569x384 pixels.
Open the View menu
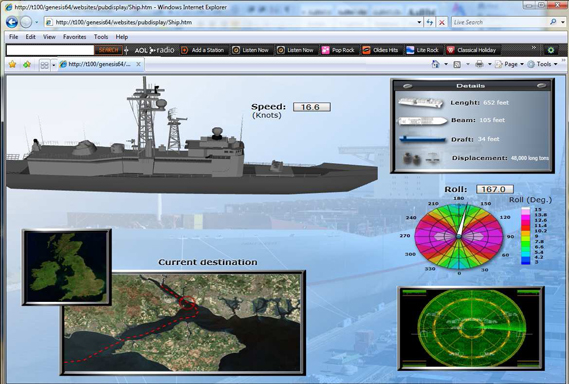[x=49, y=37]
